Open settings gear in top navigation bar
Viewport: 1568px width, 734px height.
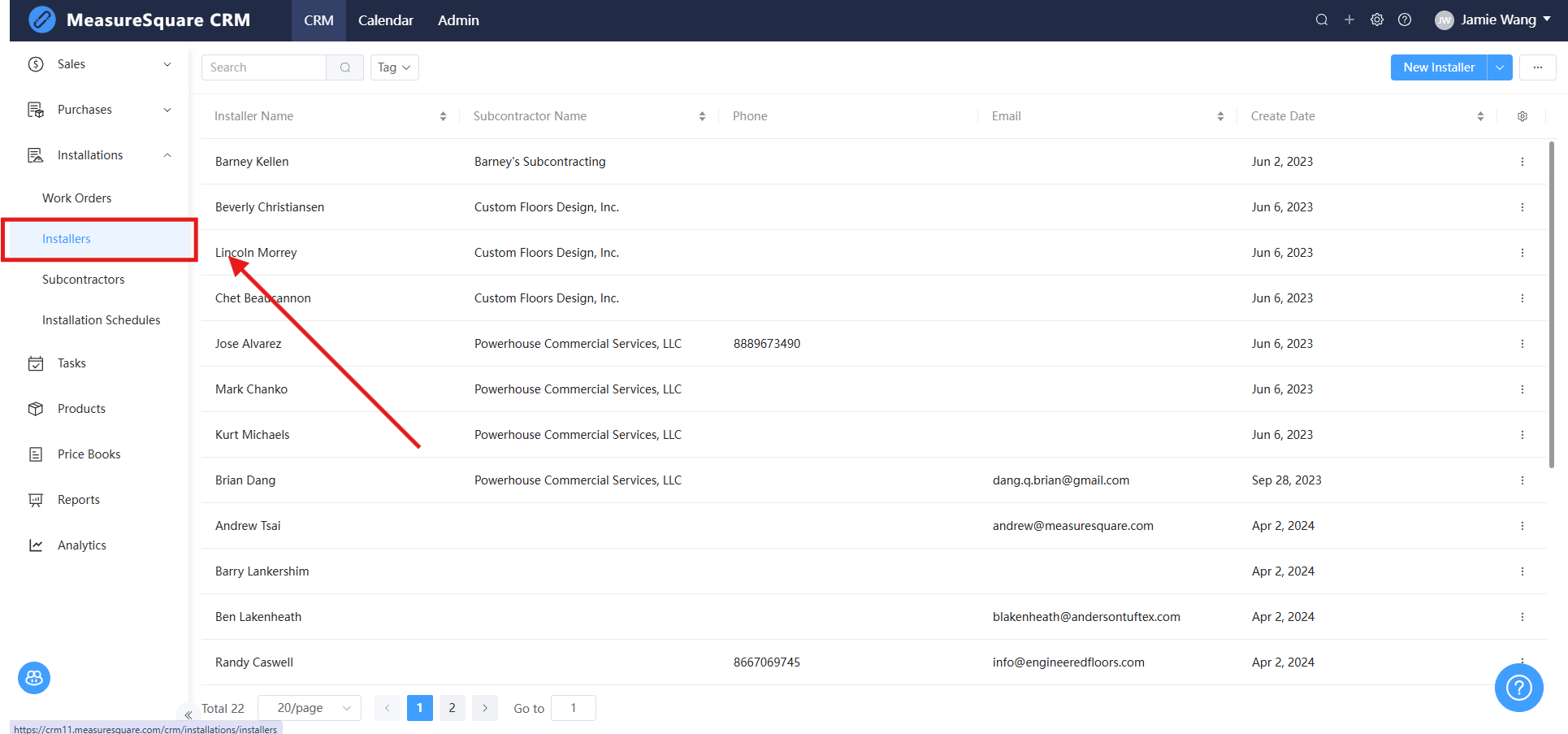click(1377, 20)
